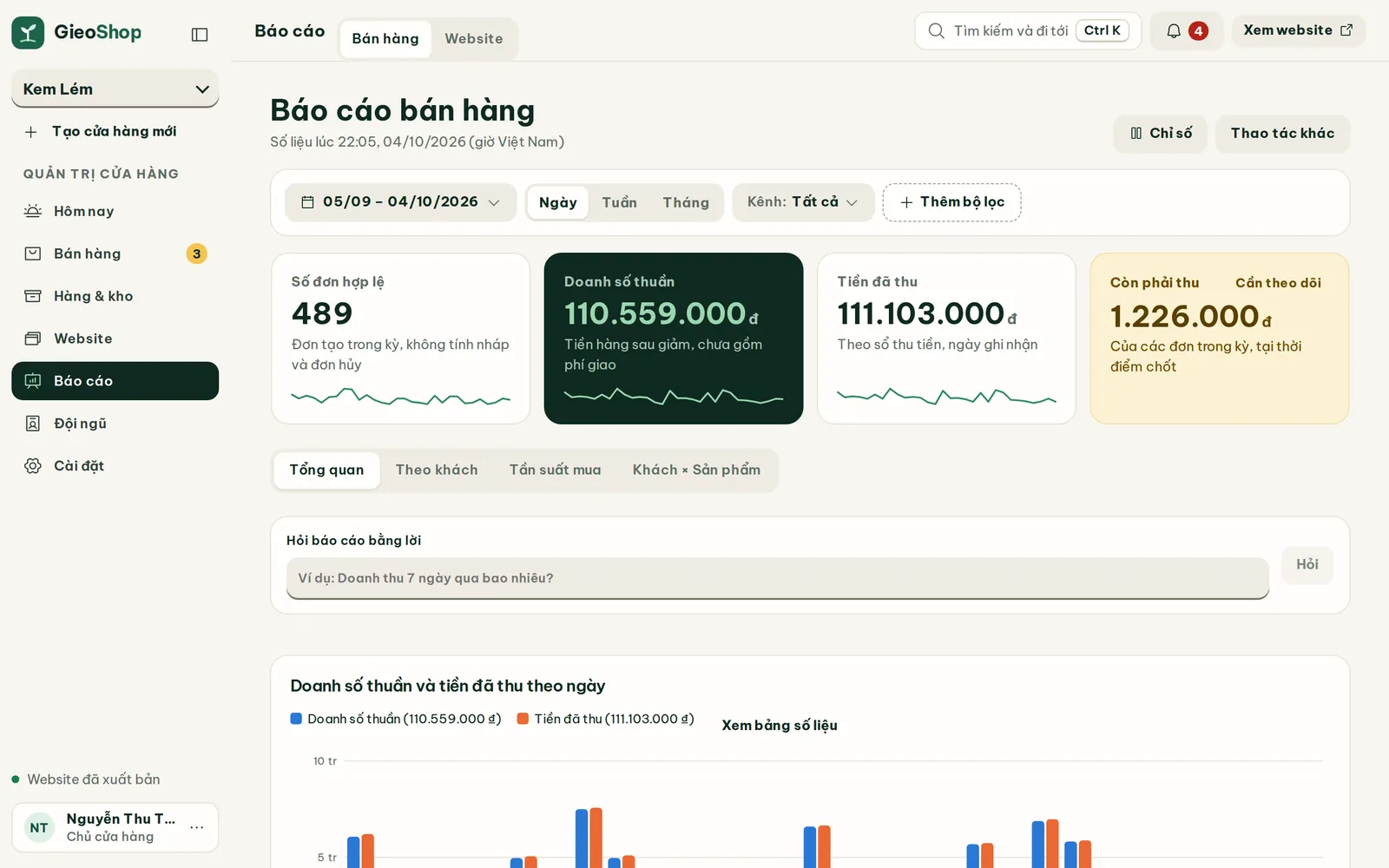Click the Website sidebar icon

(x=33, y=339)
